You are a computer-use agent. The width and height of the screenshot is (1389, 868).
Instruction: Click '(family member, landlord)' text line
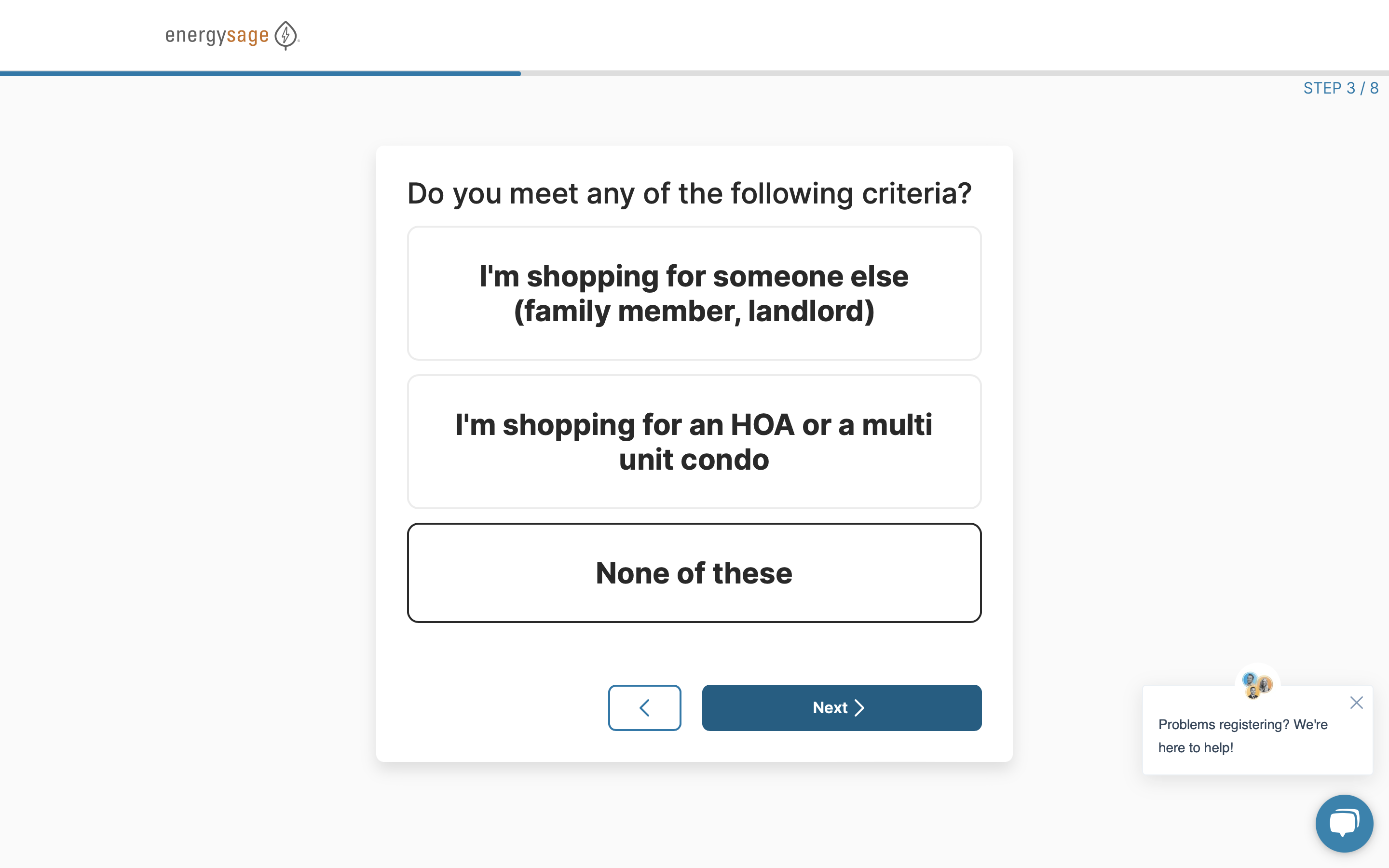[x=694, y=312]
